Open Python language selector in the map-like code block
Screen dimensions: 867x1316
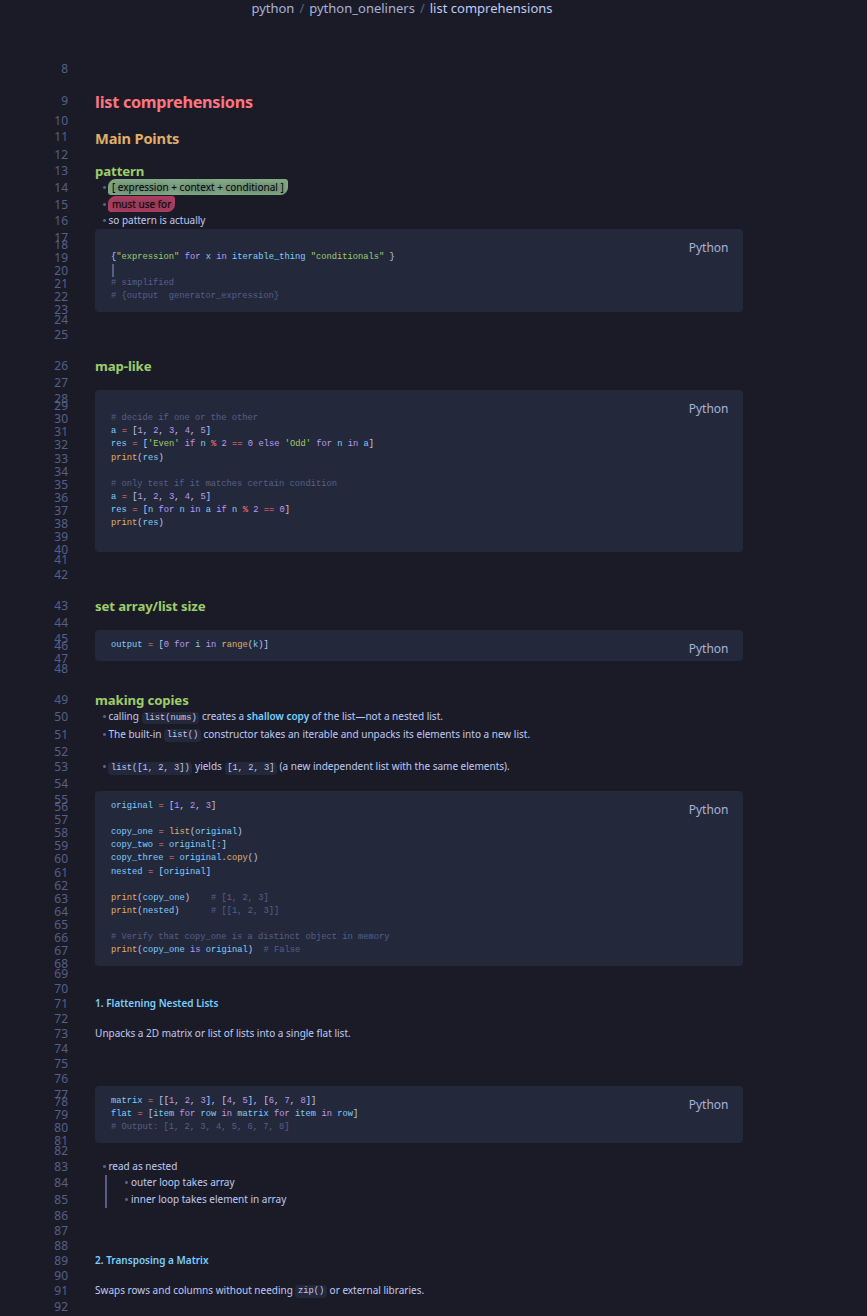[708, 409]
